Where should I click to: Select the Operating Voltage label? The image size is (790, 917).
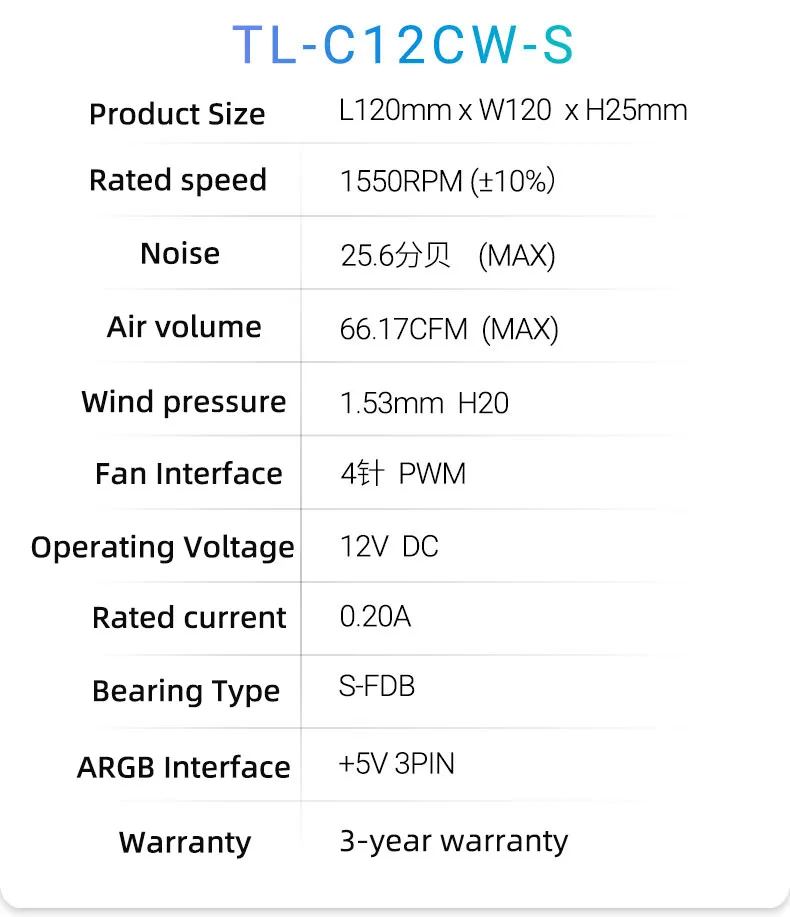pyautogui.click(x=163, y=547)
